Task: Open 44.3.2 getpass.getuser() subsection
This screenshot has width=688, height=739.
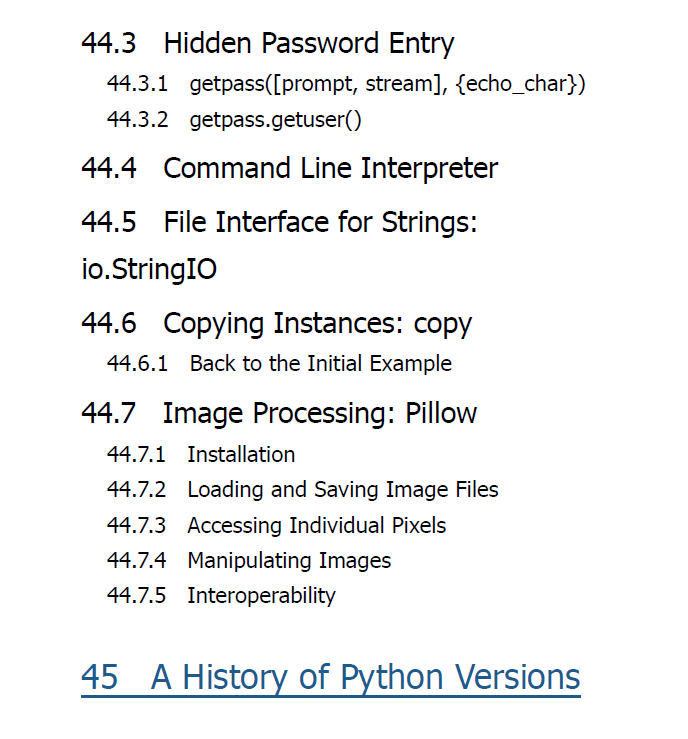Action: click(x=234, y=120)
